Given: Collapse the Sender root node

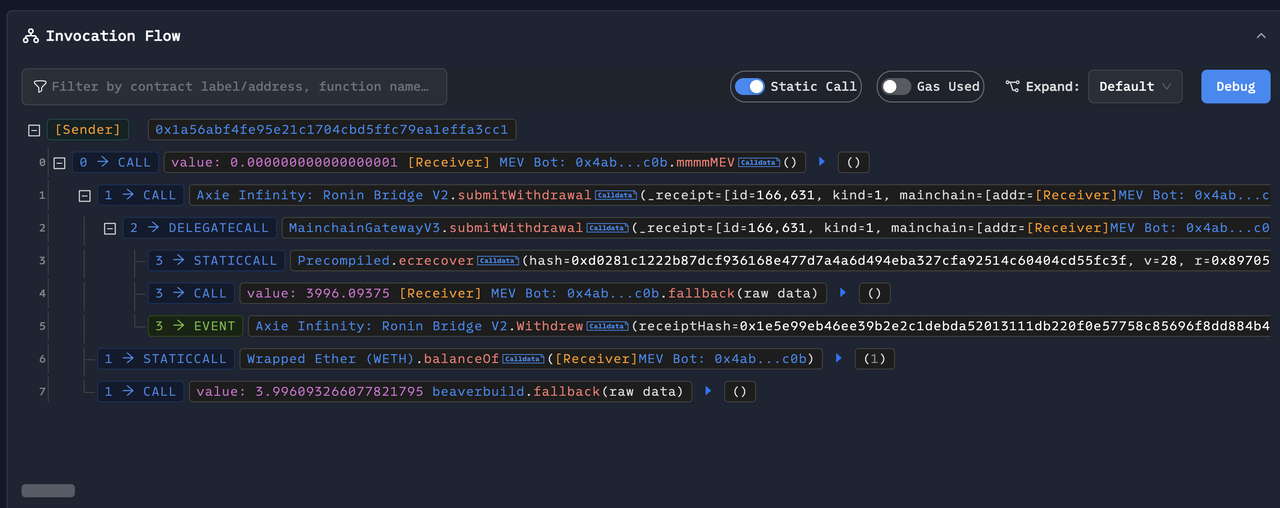Looking at the screenshot, I should 34,130.
